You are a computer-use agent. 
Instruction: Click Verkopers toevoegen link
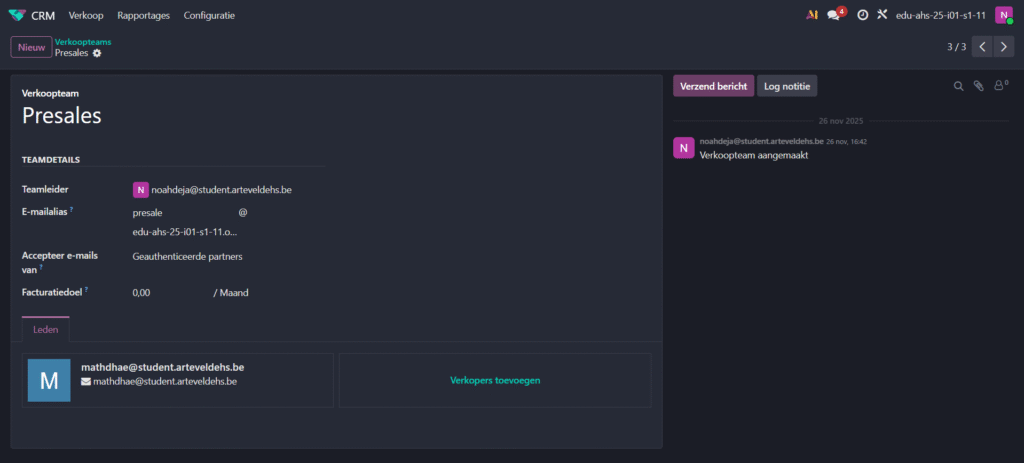[495, 380]
